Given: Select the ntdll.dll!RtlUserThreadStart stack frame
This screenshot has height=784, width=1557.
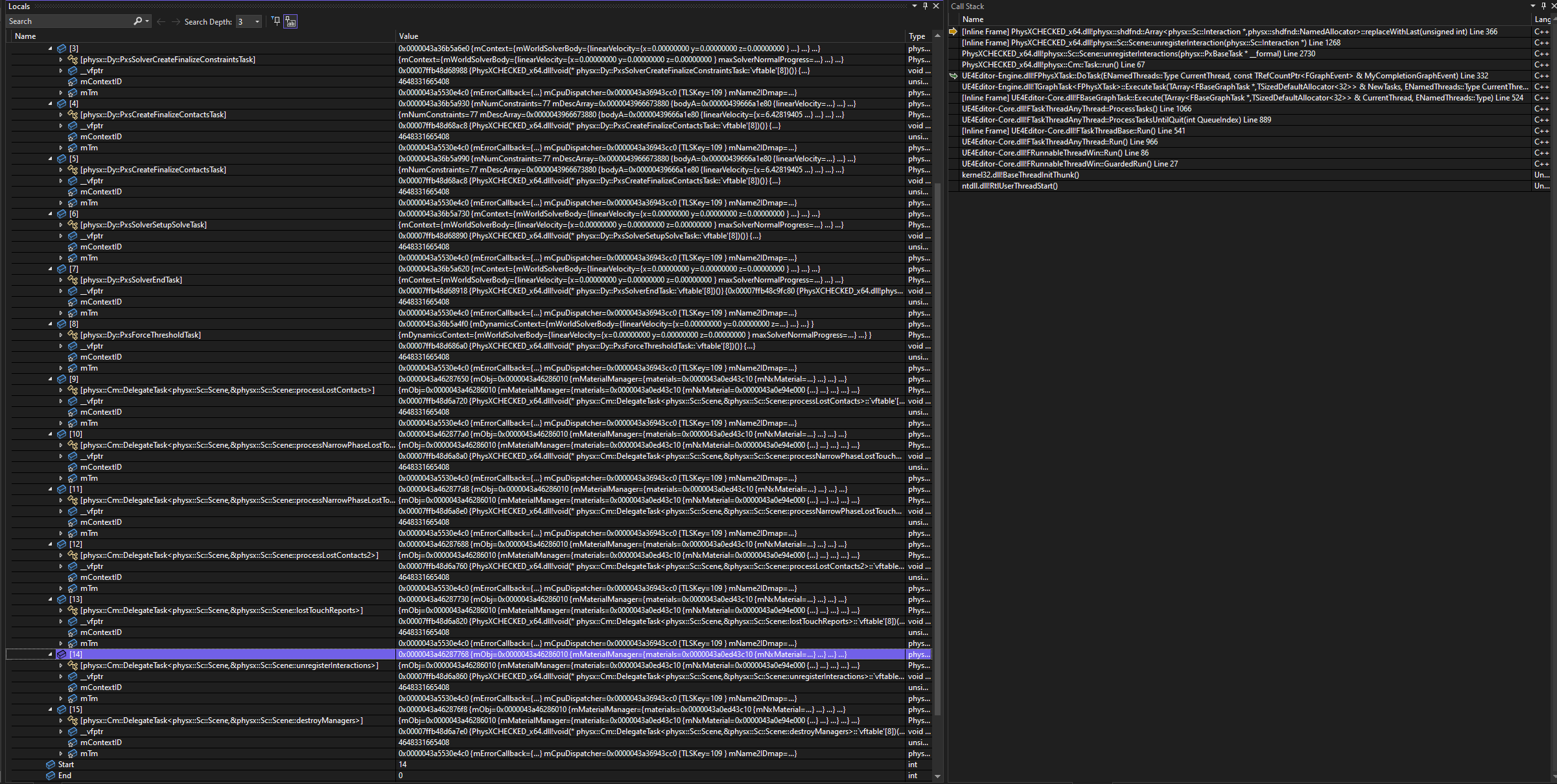Looking at the screenshot, I should click(1009, 186).
